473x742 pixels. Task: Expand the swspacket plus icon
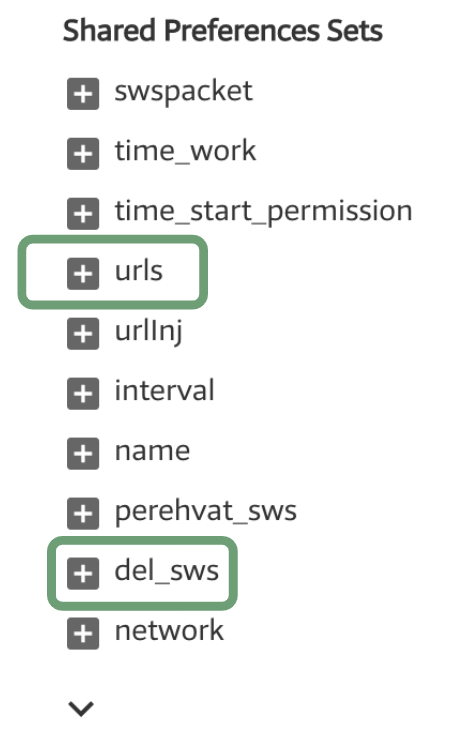tap(83, 94)
